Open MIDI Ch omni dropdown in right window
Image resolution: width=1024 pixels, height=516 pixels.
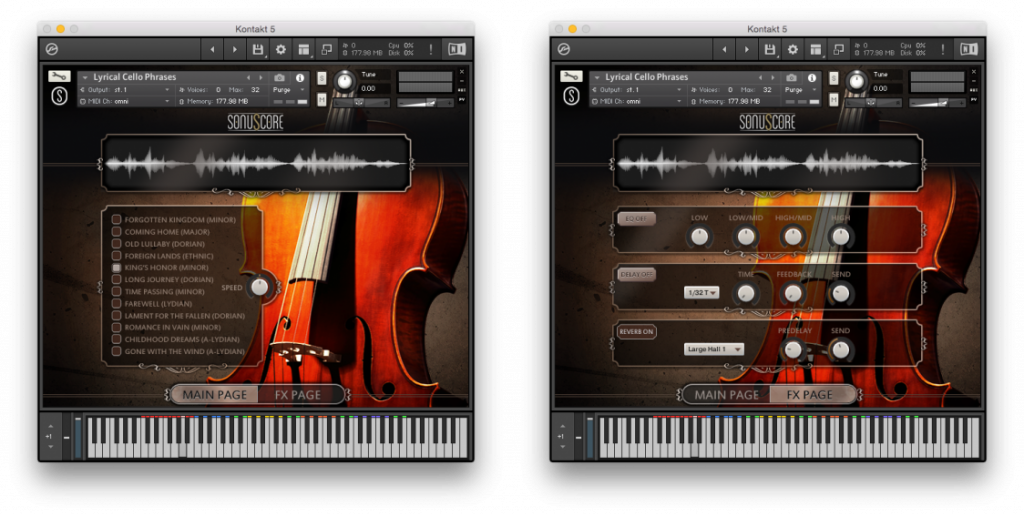(636, 101)
